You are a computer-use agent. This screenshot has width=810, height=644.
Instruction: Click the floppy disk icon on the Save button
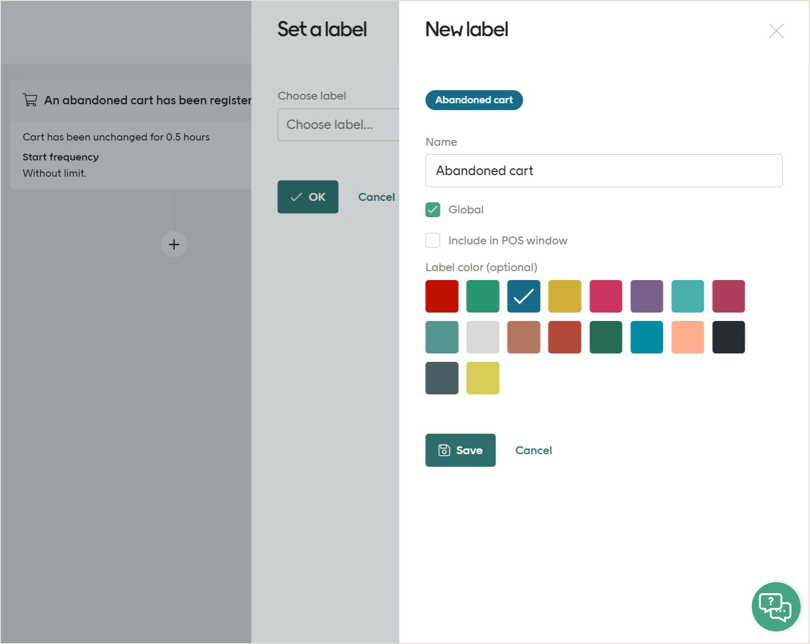point(443,450)
